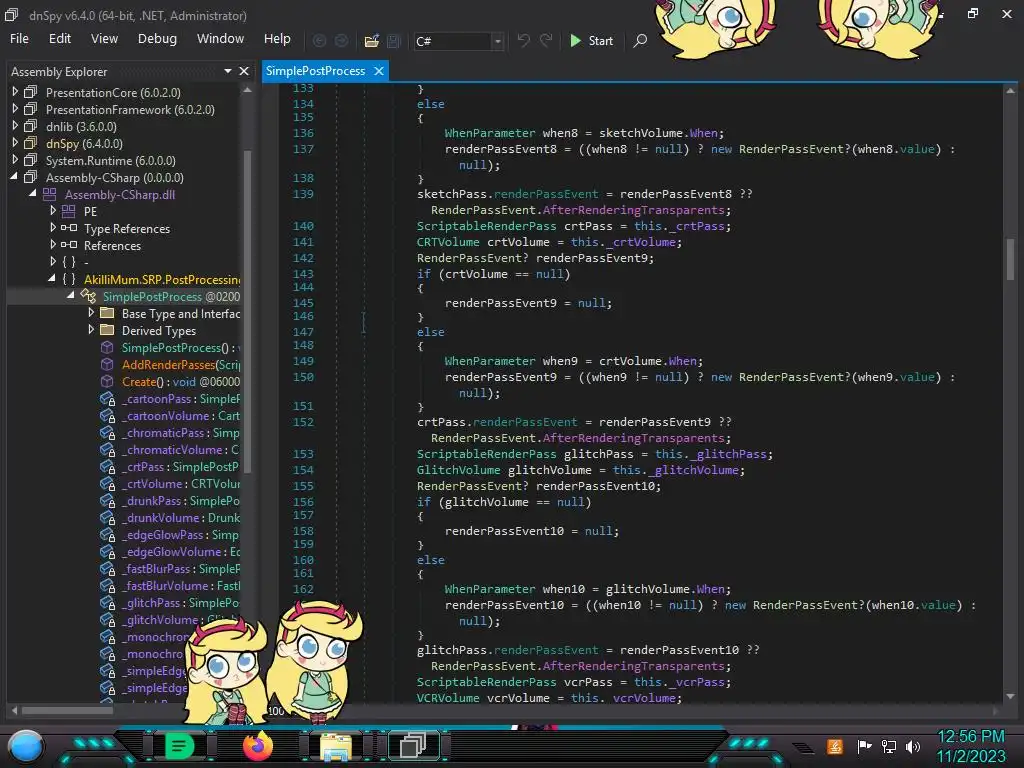Click the navigate forward arrow icon
1024x768 pixels.
342,41
